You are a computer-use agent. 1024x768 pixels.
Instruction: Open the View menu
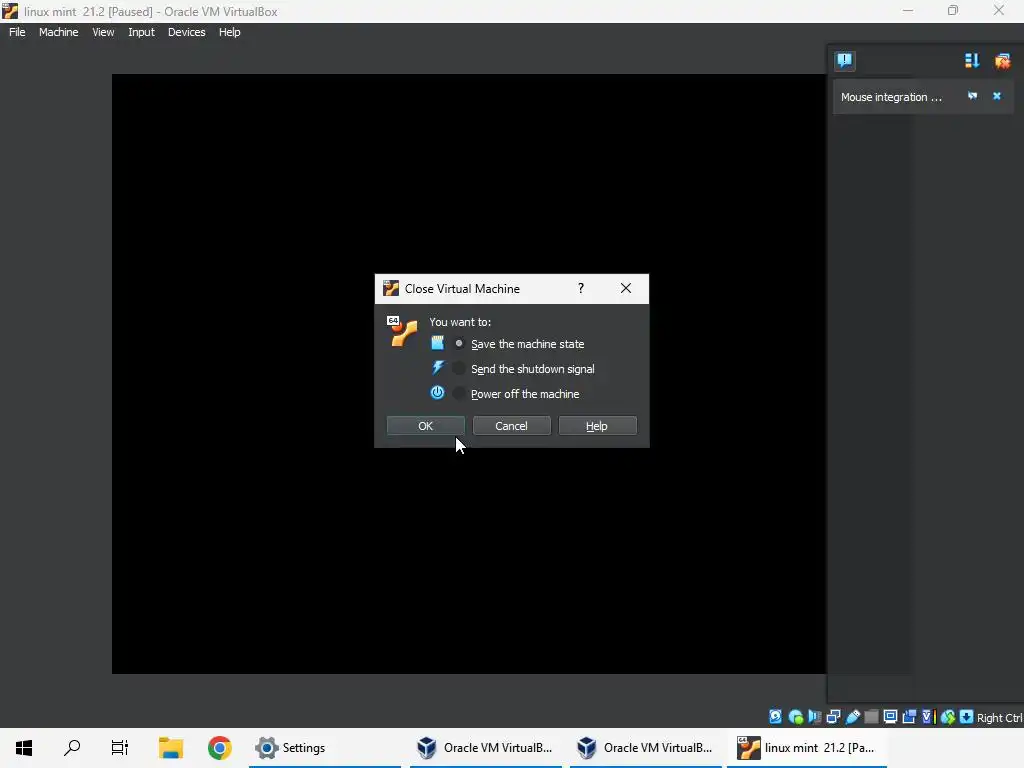point(103,32)
